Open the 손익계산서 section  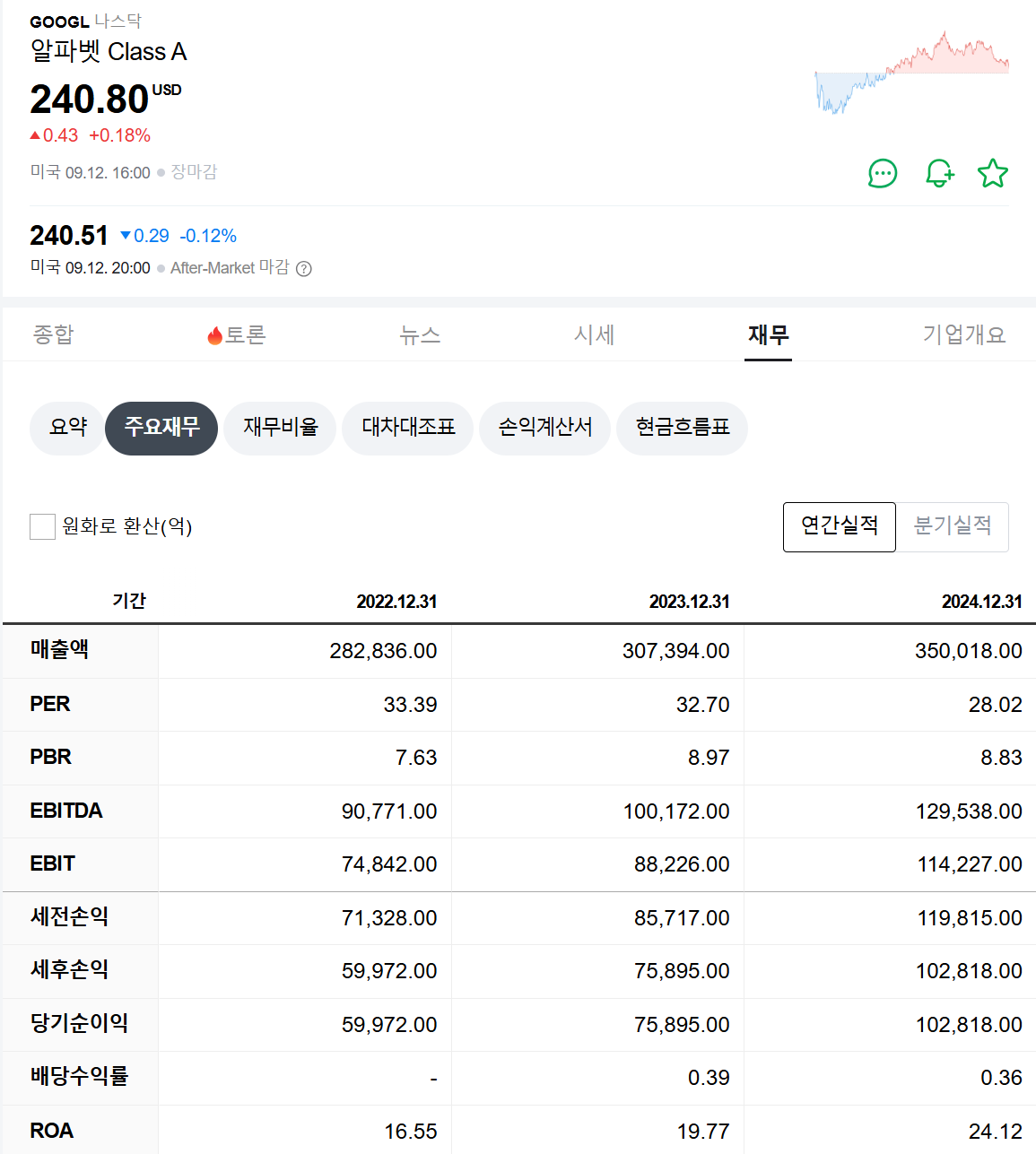[x=545, y=428]
